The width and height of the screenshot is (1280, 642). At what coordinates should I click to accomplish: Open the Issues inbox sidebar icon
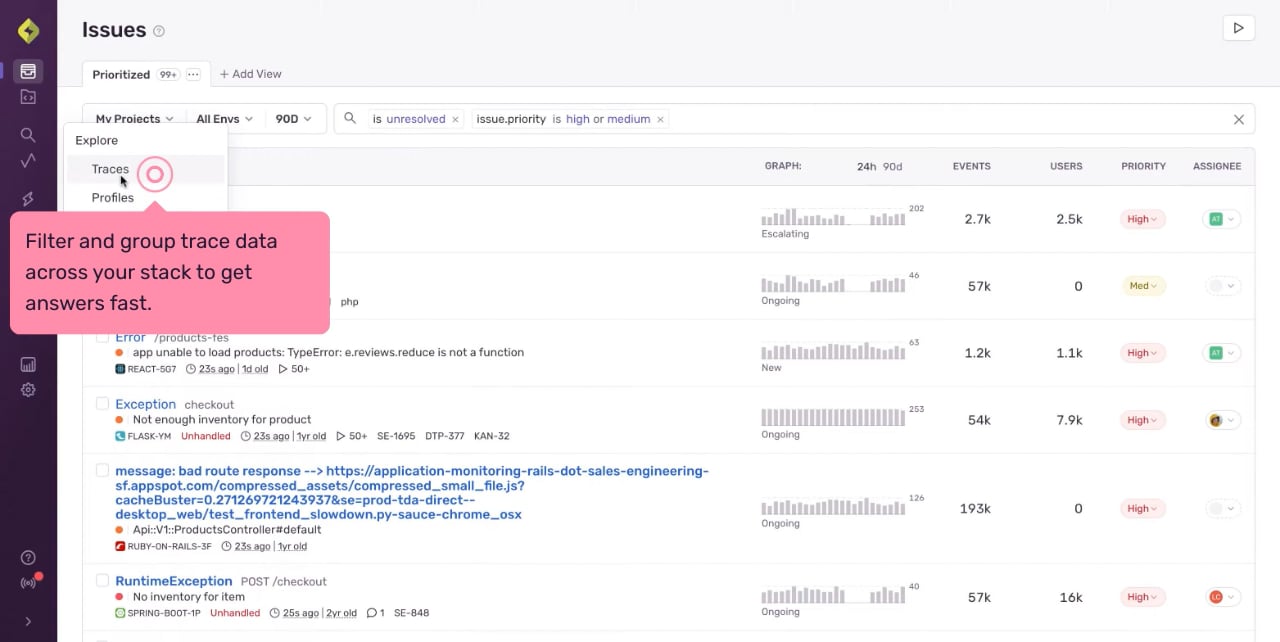click(x=28, y=71)
